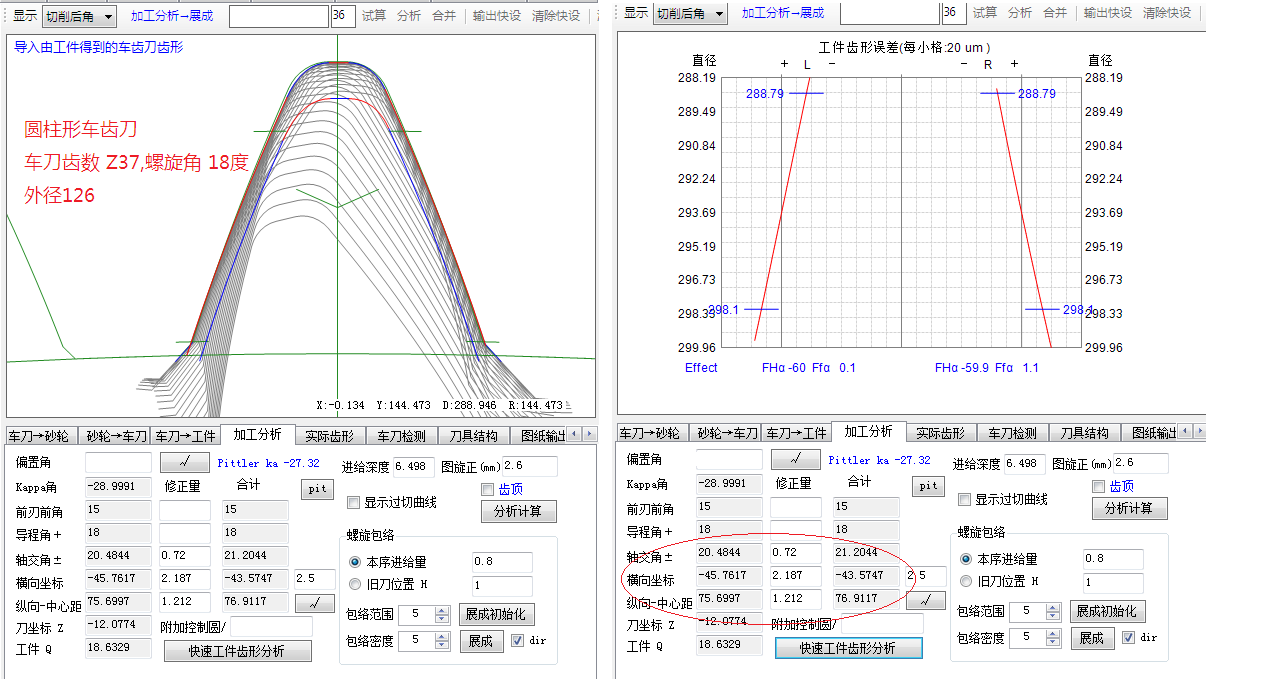Click 快速工件齿形分析 button in right panel
Screen dimensions: 1274x679
(848, 648)
